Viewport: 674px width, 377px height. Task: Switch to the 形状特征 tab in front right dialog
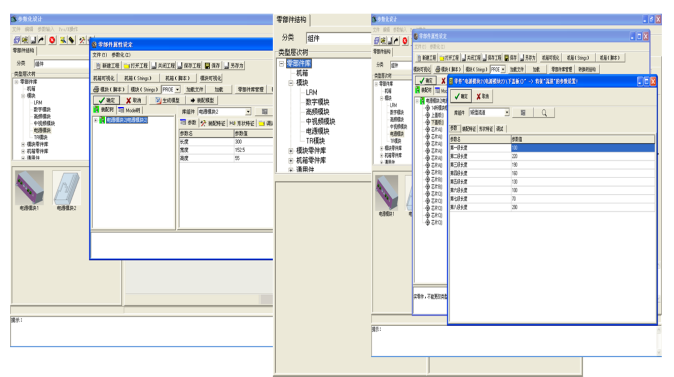point(486,129)
